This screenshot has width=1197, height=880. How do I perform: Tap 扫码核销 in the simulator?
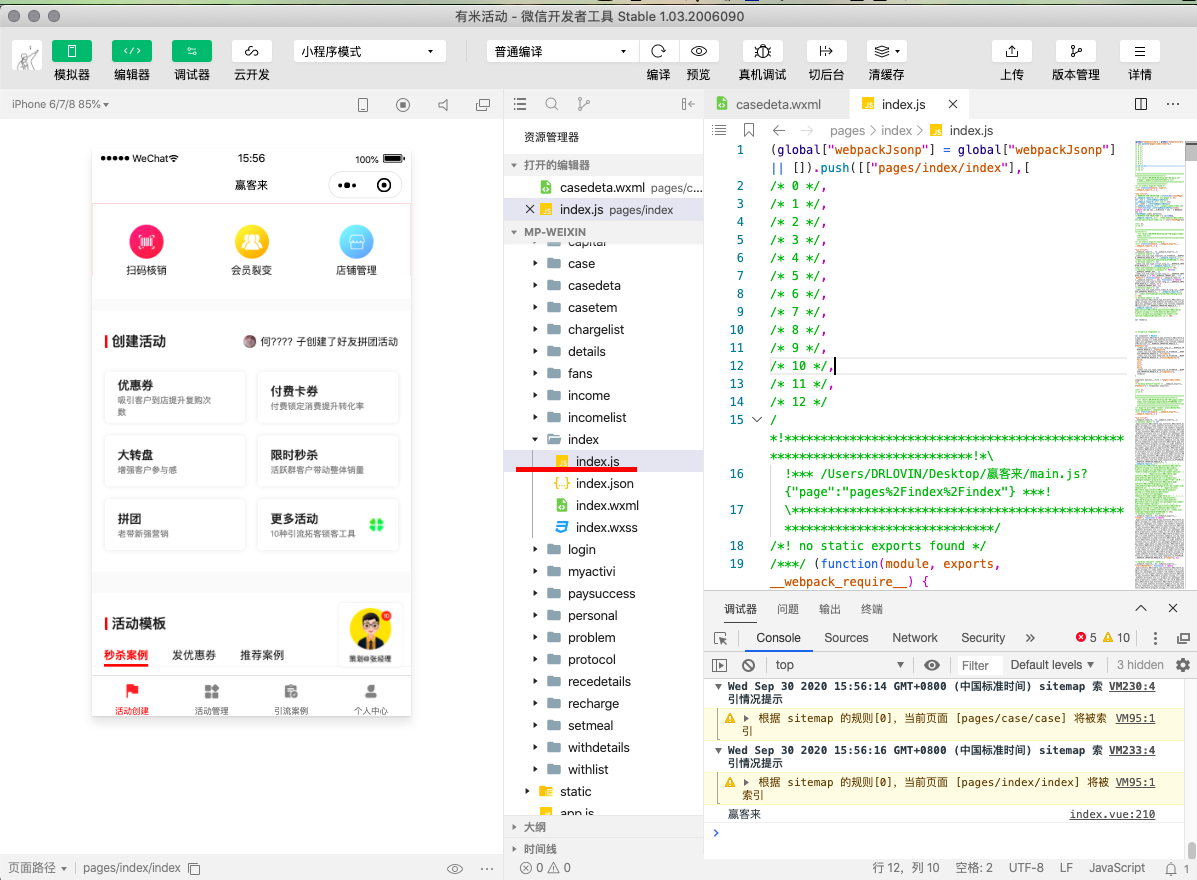click(146, 250)
